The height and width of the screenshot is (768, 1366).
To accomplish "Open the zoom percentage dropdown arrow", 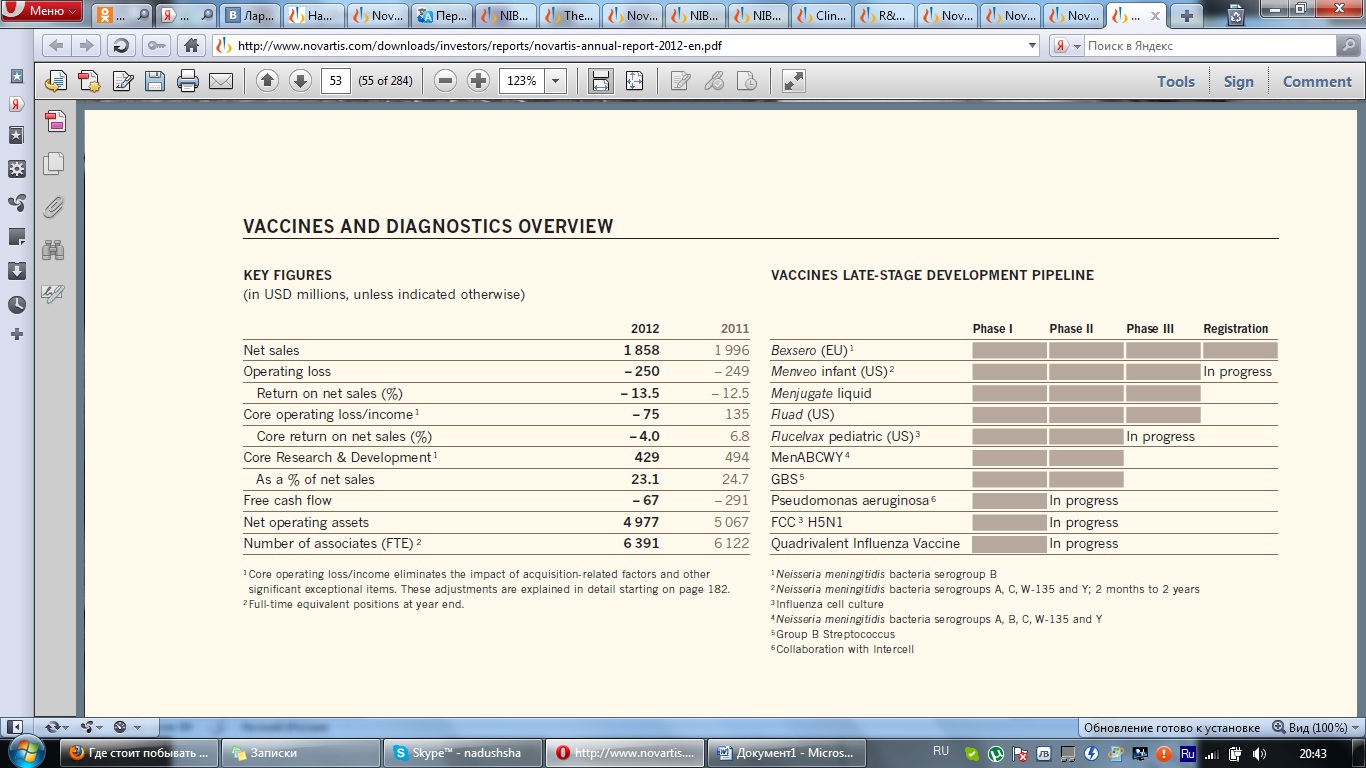I will (x=556, y=81).
